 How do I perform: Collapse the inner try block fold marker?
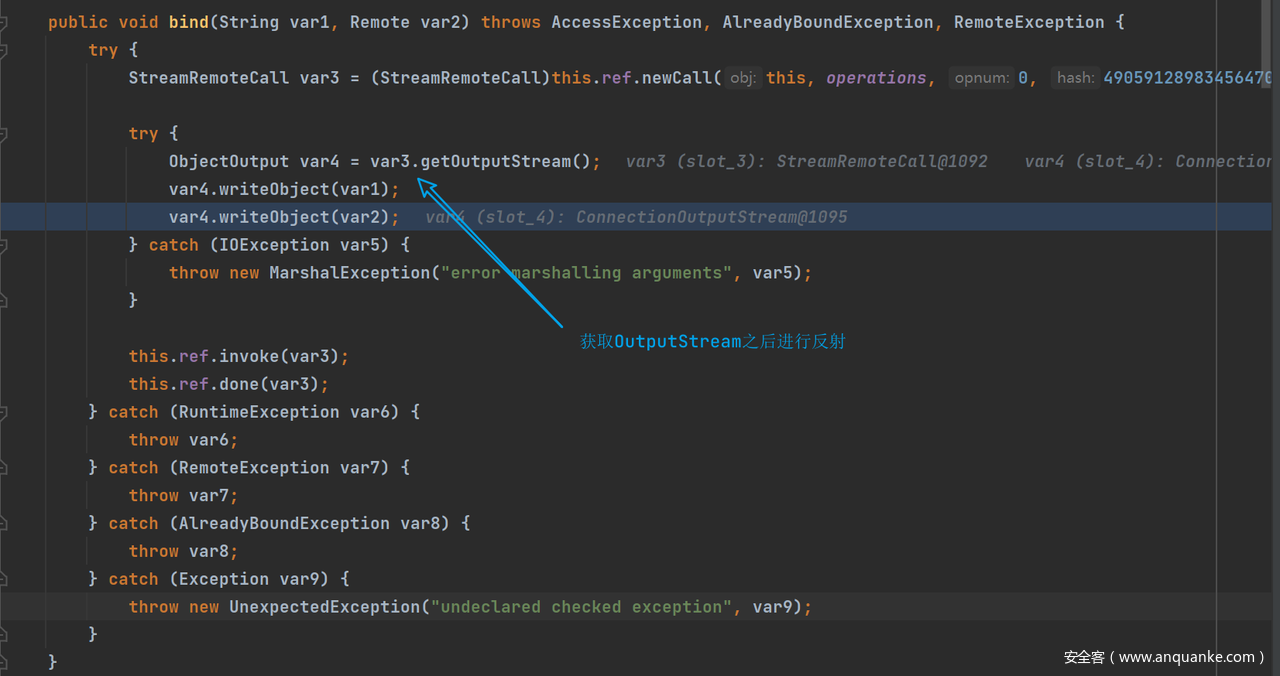pos(4,133)
